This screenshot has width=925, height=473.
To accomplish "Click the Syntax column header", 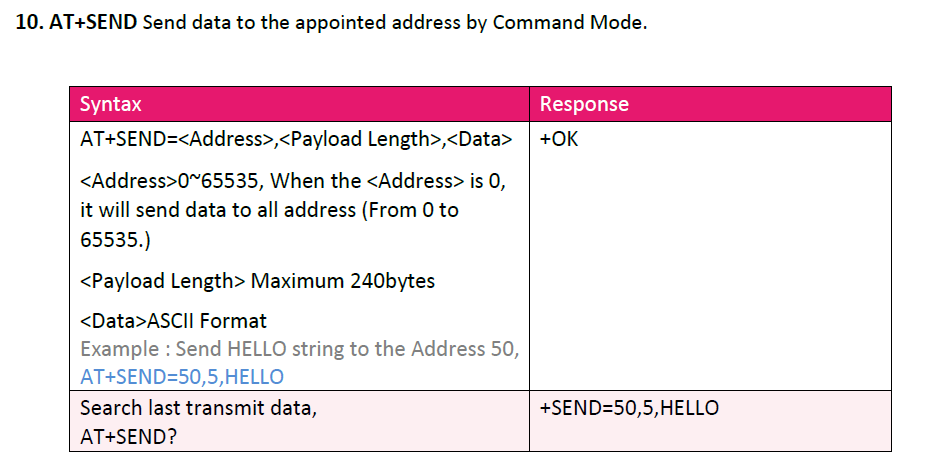I will pos(110,104).
